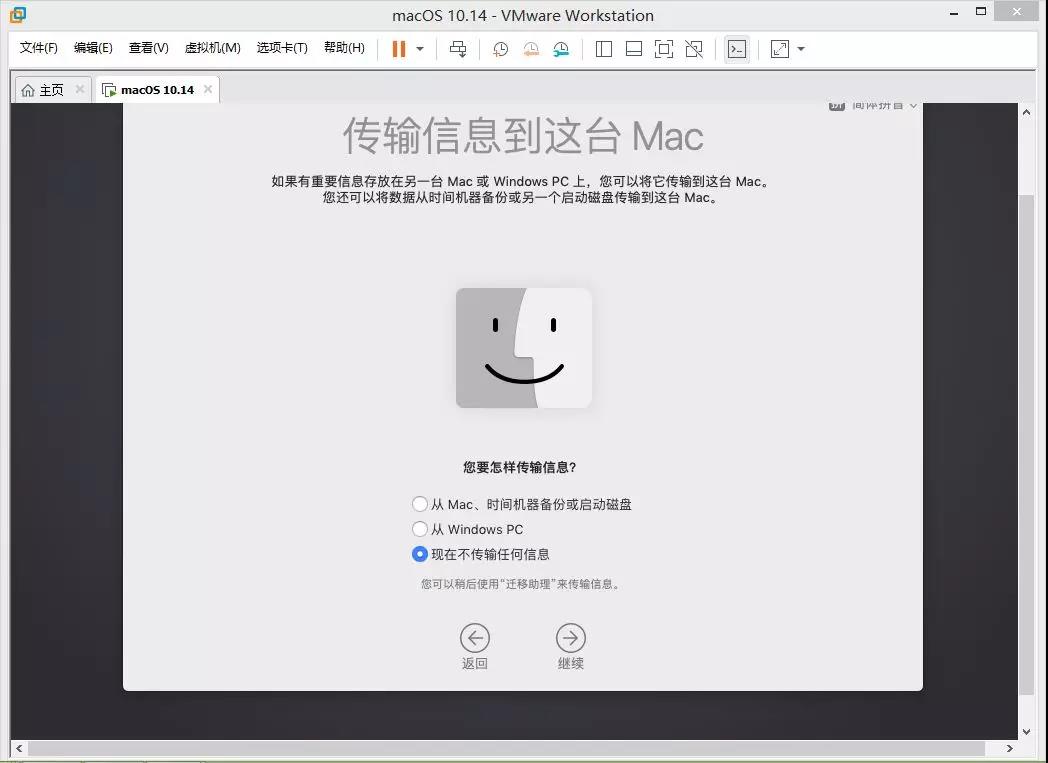Toggle the library sidebar panel icon
Screen dimensions: 1048x763
(604, 49)
